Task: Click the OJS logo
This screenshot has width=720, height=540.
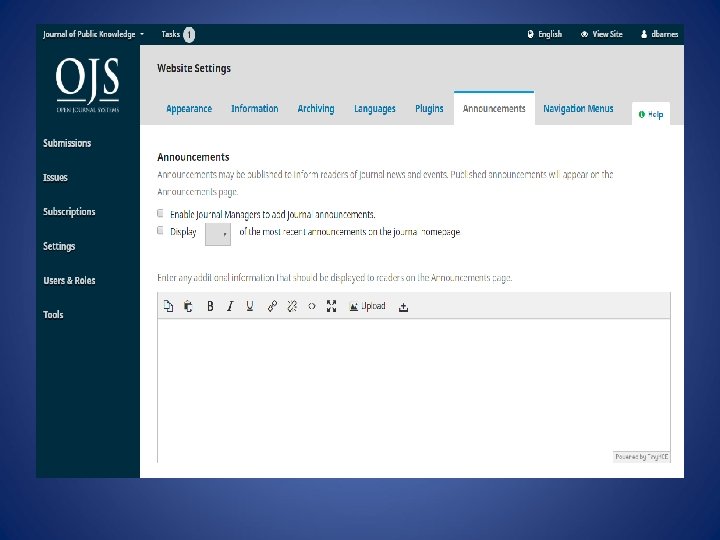Action: (x=88, y=84)
